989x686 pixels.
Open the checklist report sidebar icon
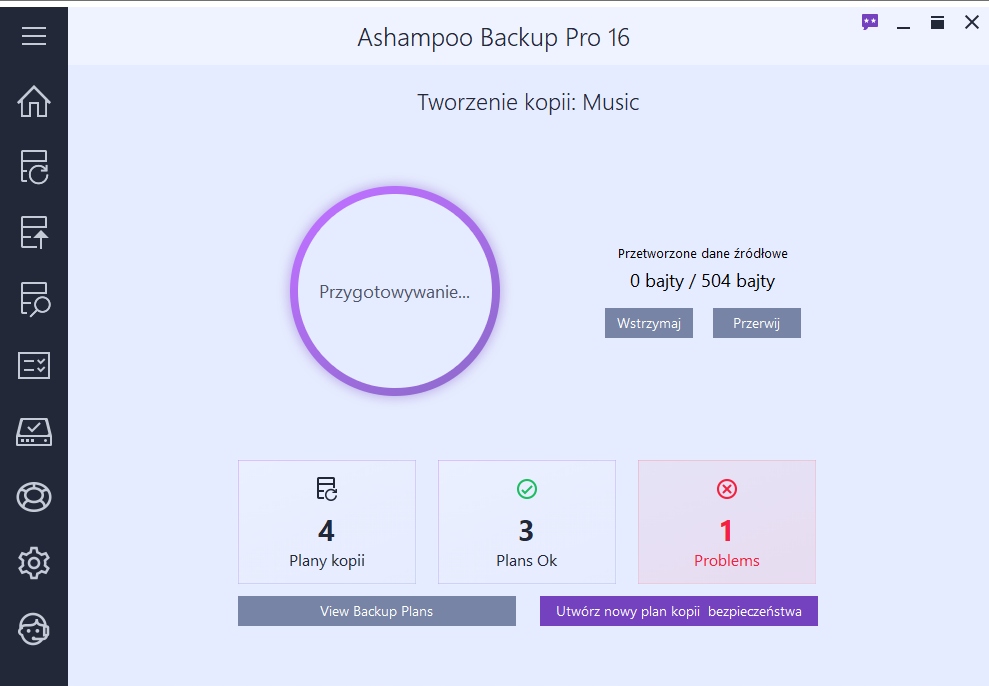click(x=34, y=365)
